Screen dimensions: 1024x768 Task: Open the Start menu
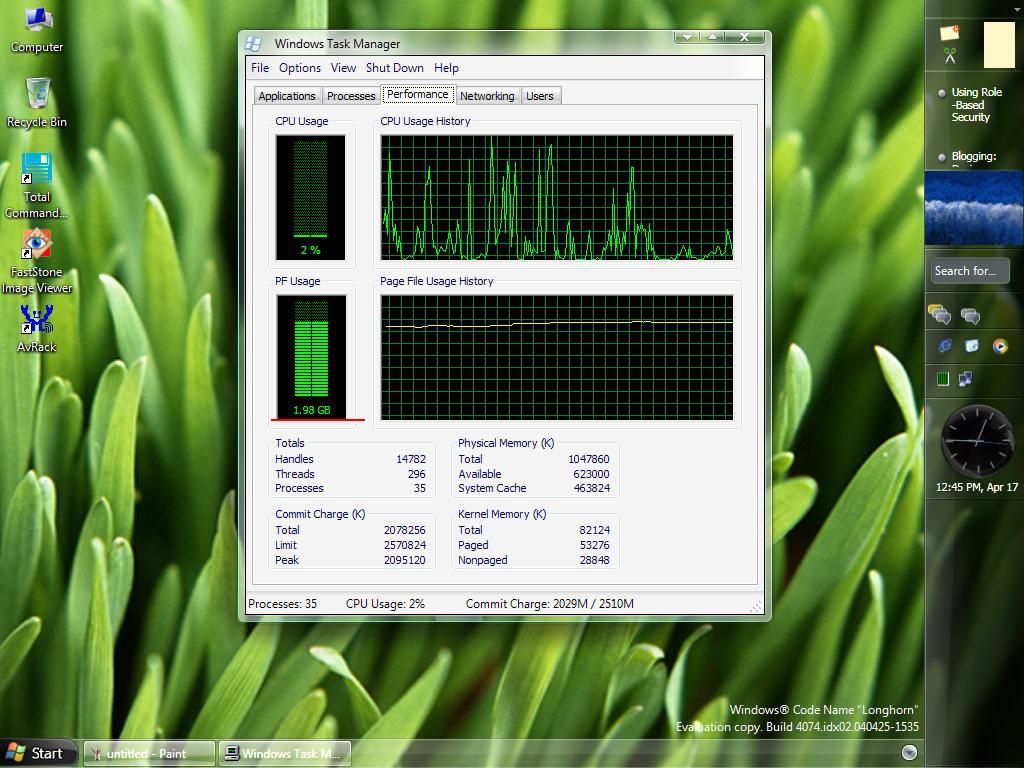click(x=39, y=754)
